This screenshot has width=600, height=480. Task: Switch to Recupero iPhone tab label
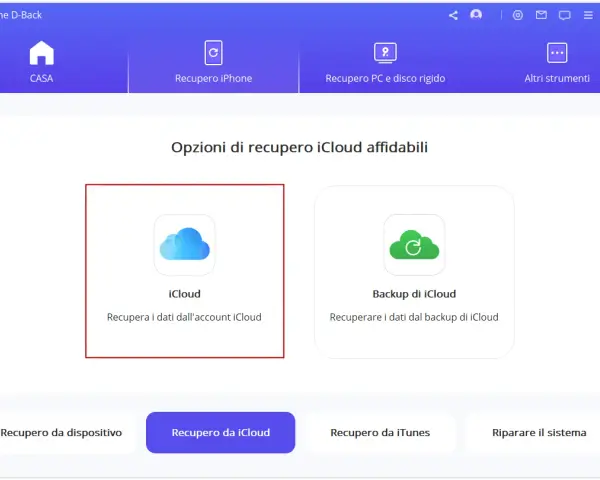pyautogui.click(x=213, y=78)
